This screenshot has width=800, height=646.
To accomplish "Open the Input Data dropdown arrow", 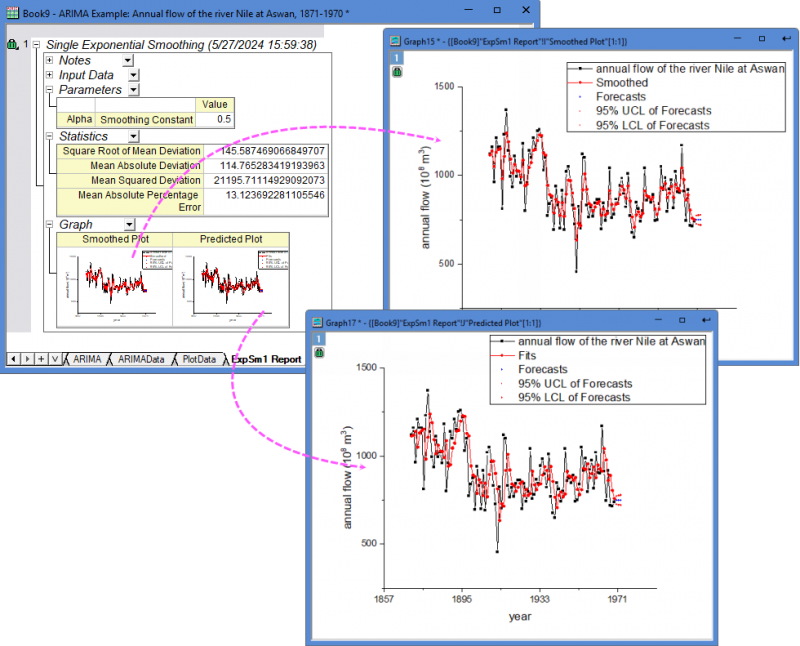I will point(133,76).
